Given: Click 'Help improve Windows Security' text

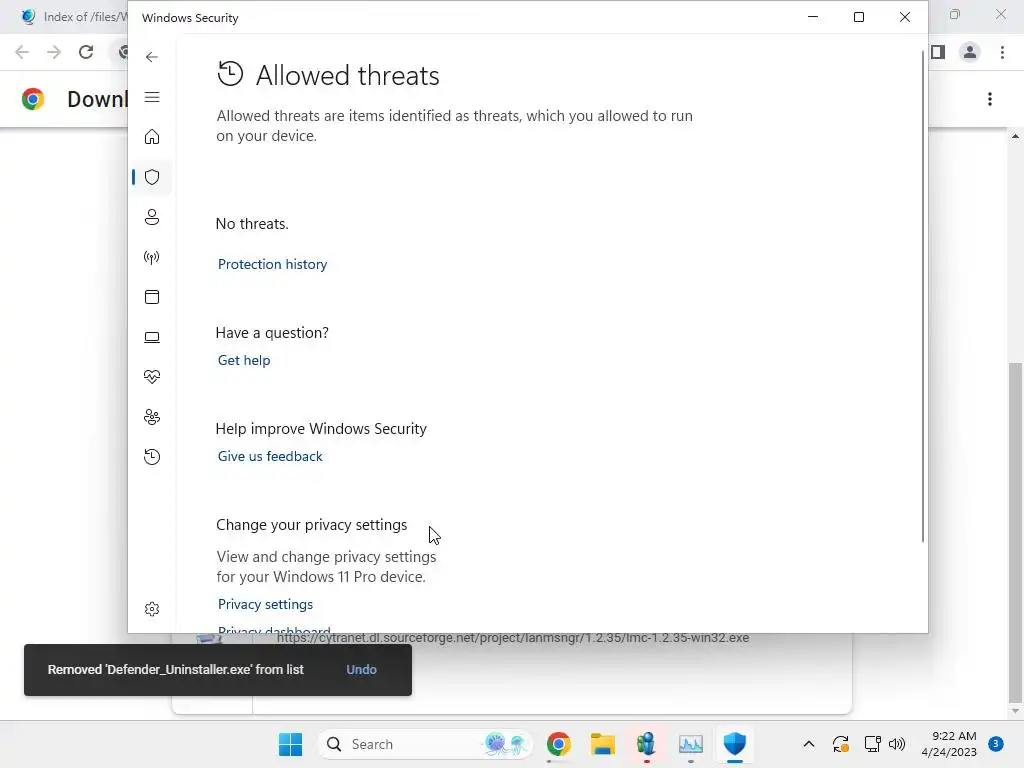Looking at the screenshot, I should click(x=321, y=429).
